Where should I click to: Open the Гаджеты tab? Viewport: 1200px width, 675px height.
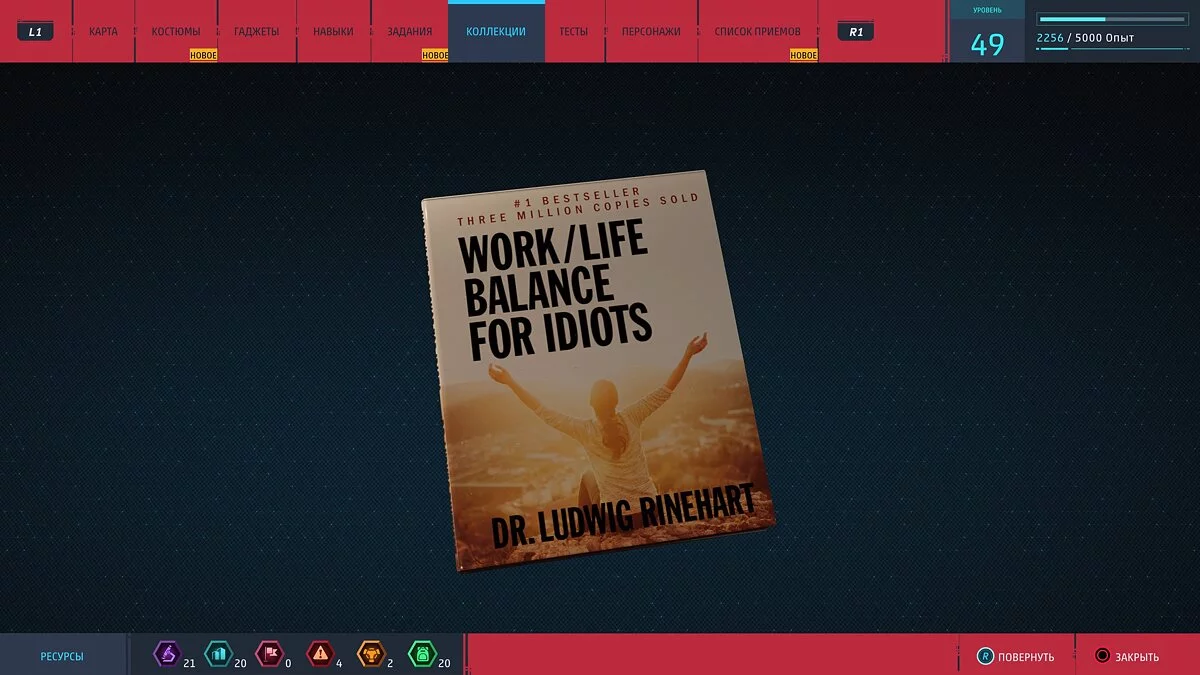pyautogui.click(x=257, y=31)
